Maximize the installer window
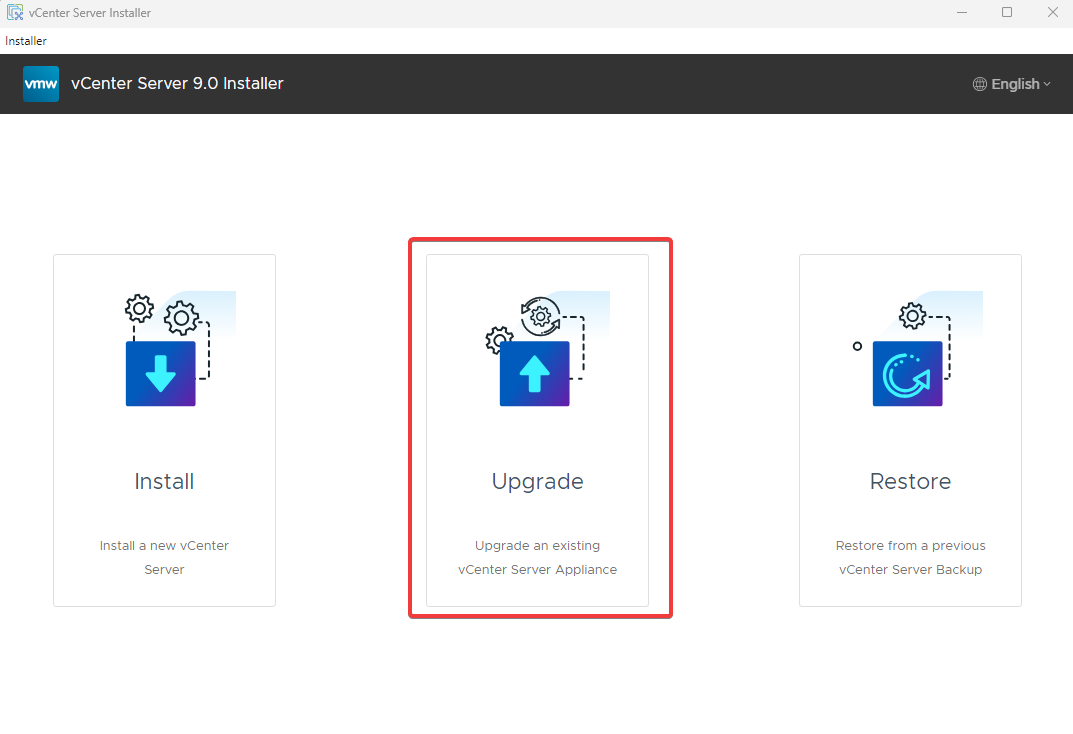Screen dimensions: 1073x734 point(1007,12)
